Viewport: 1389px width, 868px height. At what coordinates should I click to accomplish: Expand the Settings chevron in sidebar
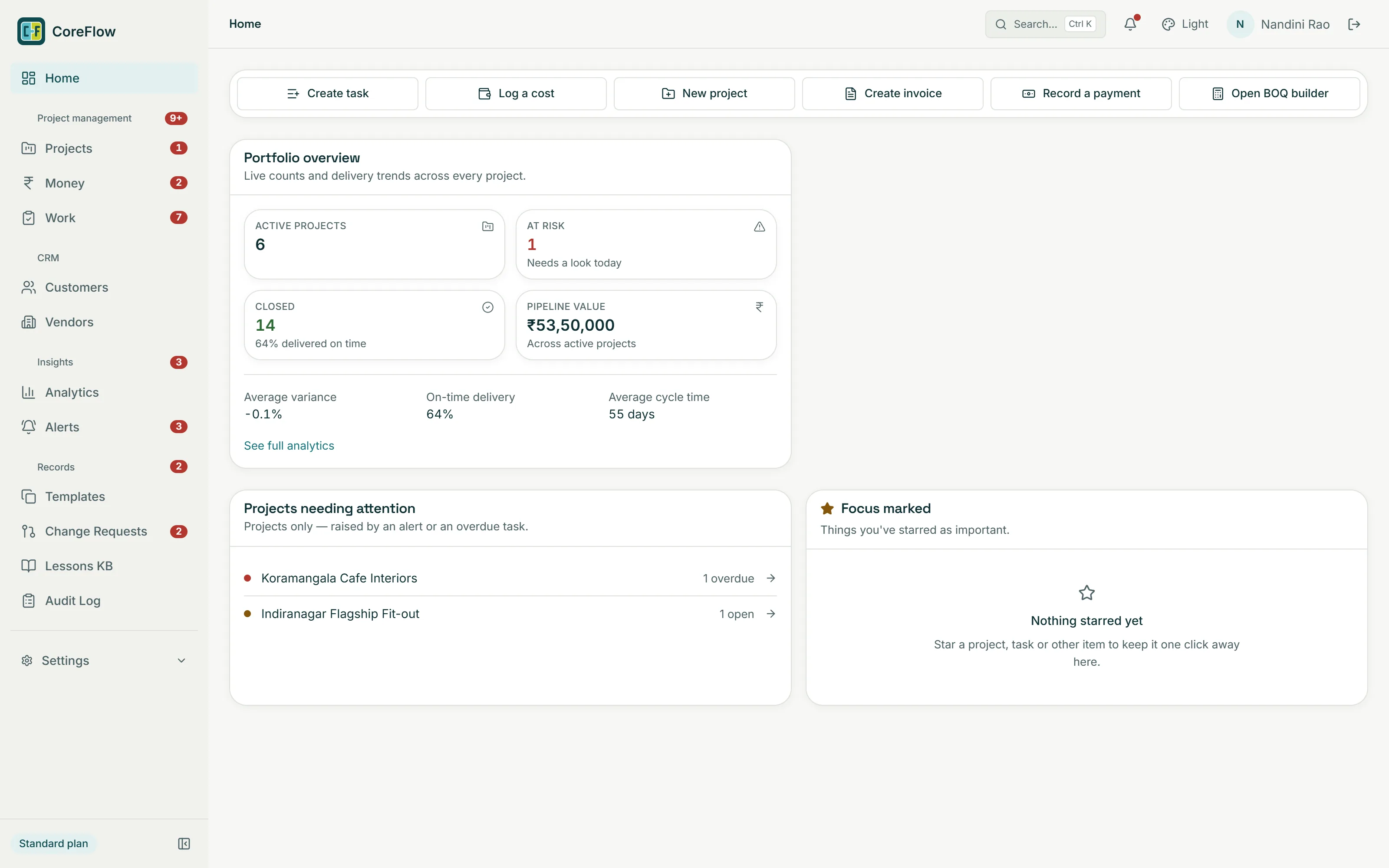[x=181, y=661]
